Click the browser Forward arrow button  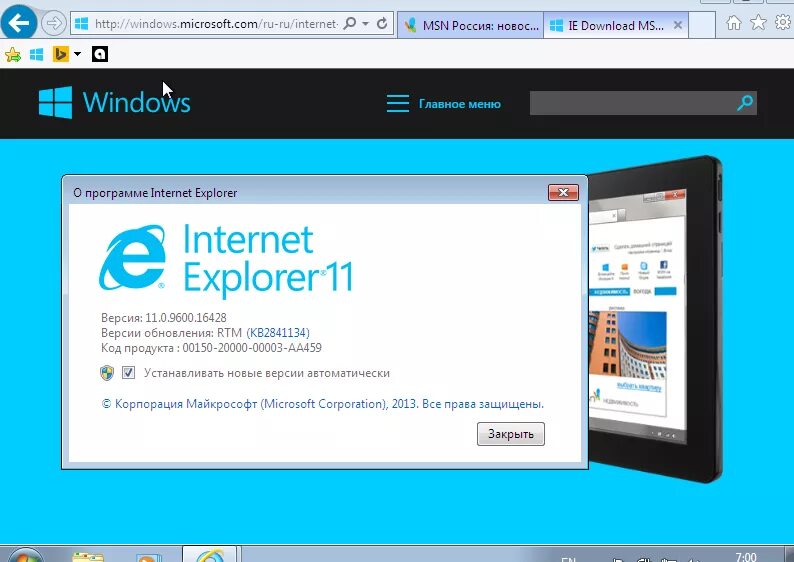[54, 23]
